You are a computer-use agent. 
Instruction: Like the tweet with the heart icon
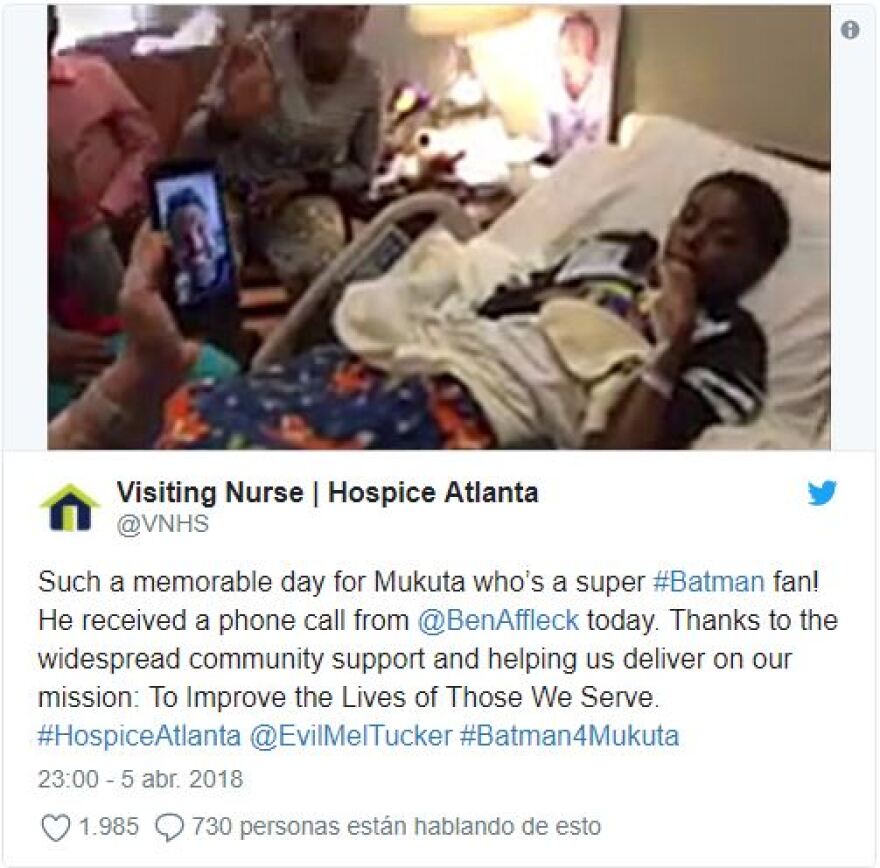coord(56,827)
